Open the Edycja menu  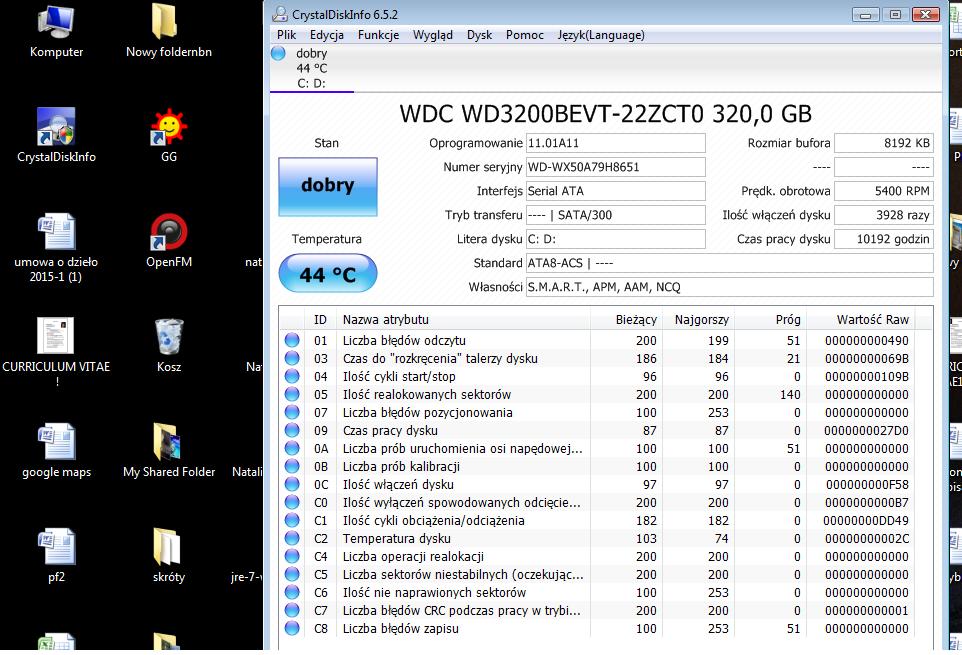326,35
